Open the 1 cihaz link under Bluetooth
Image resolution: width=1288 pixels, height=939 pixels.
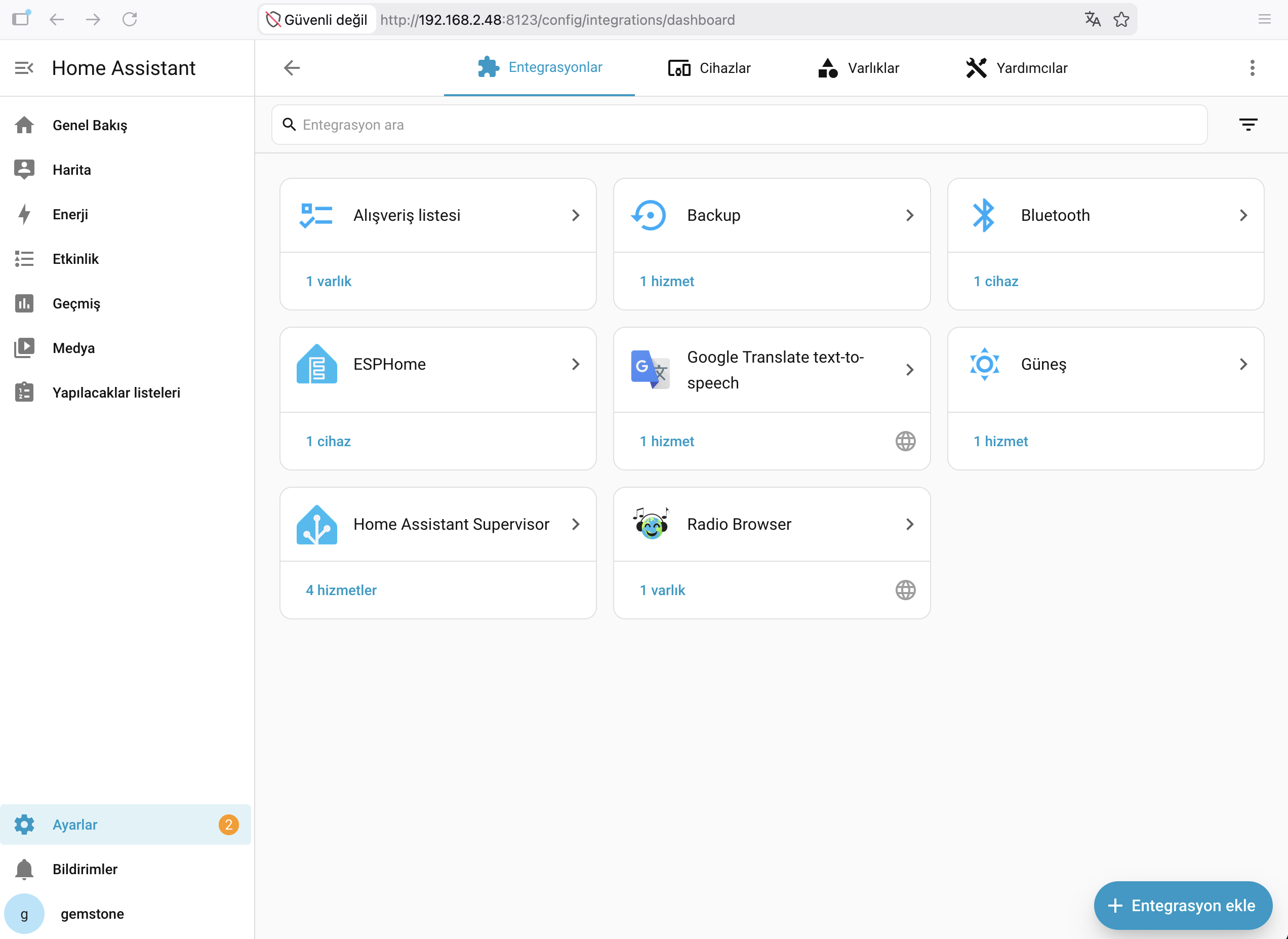coord(995,282)
